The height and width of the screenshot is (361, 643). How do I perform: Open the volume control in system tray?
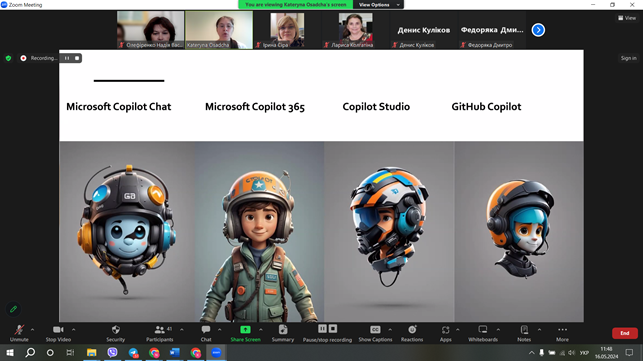tap(572, 353)
